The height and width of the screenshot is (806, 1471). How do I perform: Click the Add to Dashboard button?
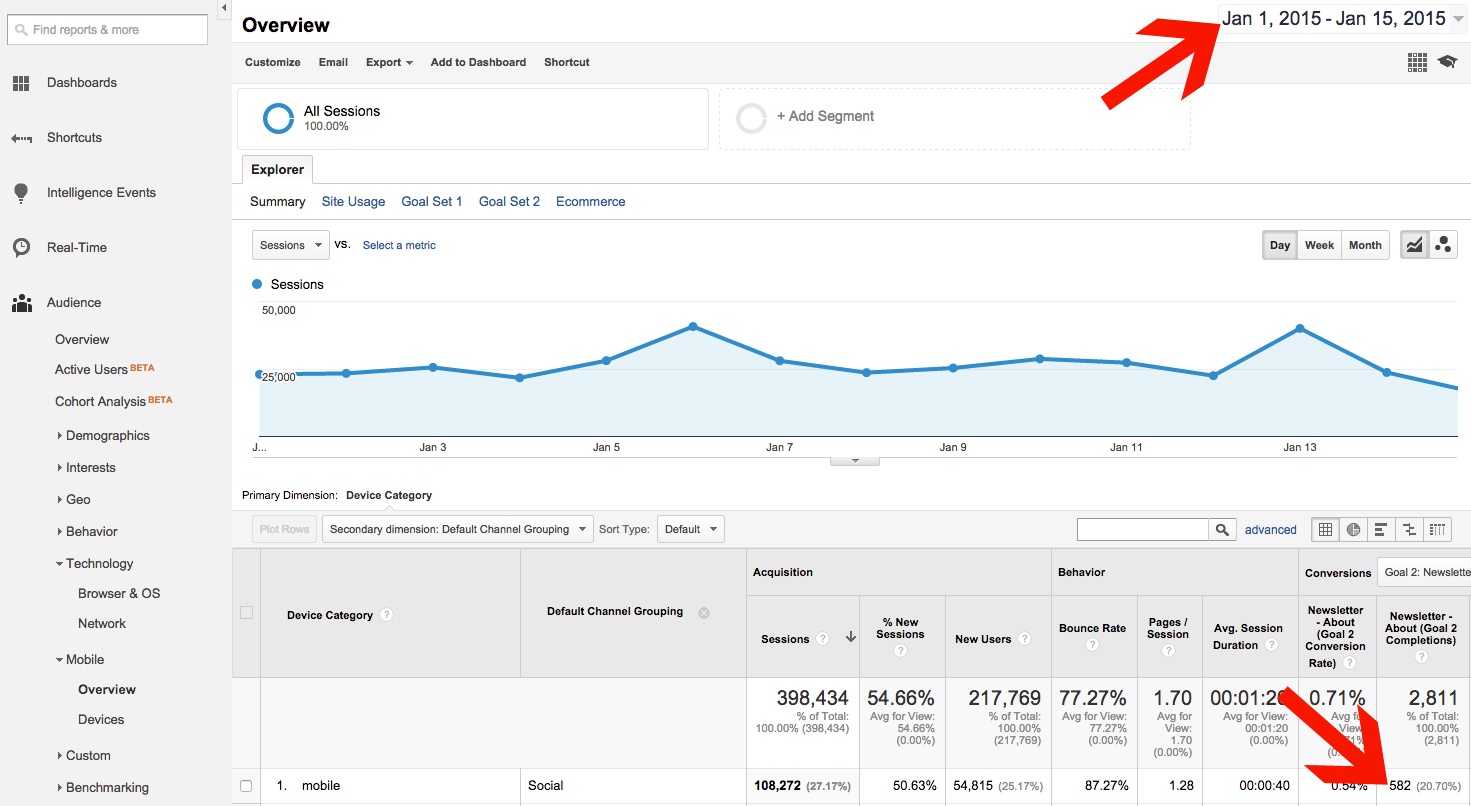coord(478,62)
